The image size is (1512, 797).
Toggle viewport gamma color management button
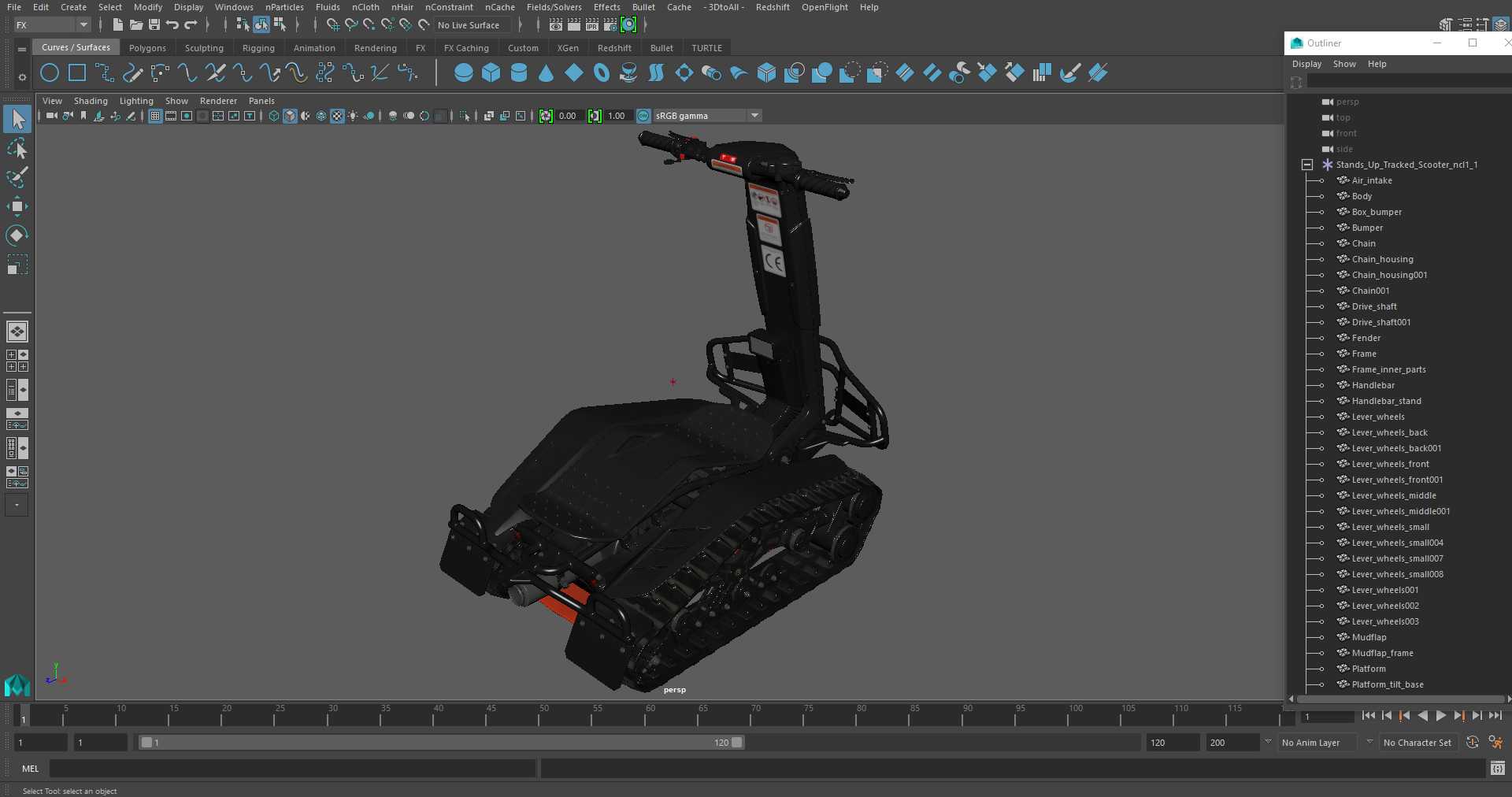(643, 116)
